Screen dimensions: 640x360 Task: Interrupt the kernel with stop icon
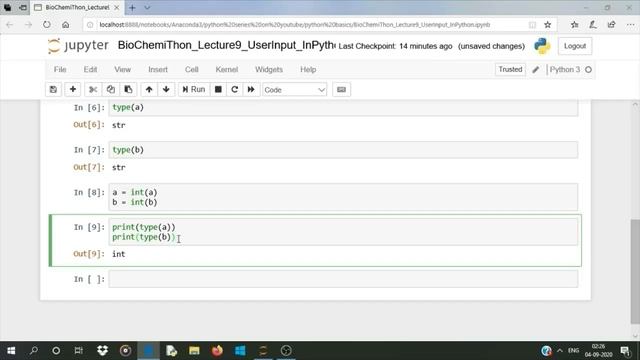click(218, 89)
